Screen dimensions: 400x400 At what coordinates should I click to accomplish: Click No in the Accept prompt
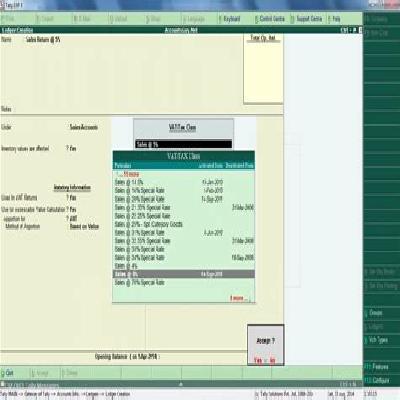(x=272, y=360)
